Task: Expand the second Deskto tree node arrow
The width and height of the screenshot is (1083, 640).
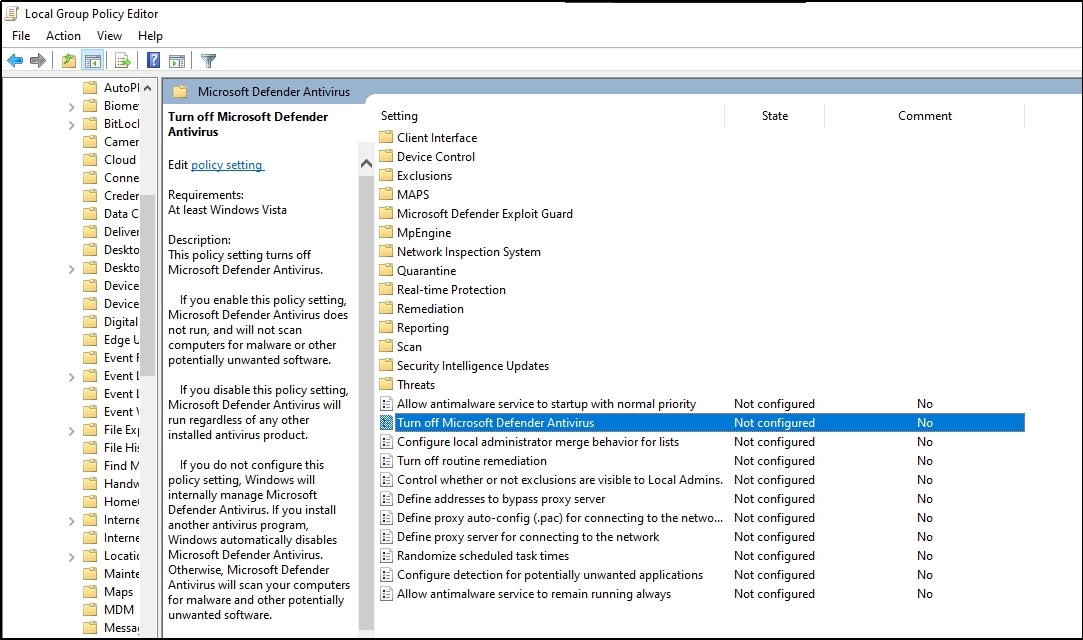Action: [x=72, y=268]
